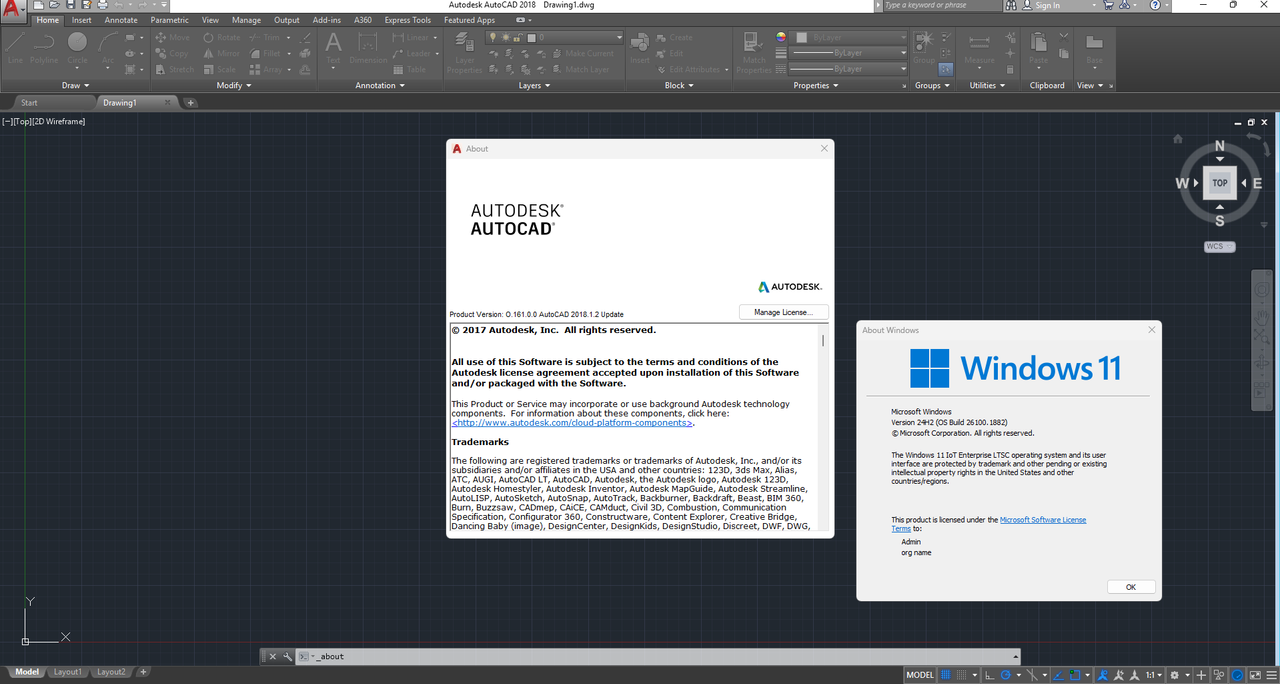Click the TOP face of the ViewCube
The height and width of the screenshot is (684, 1280).
[1219, 183]
